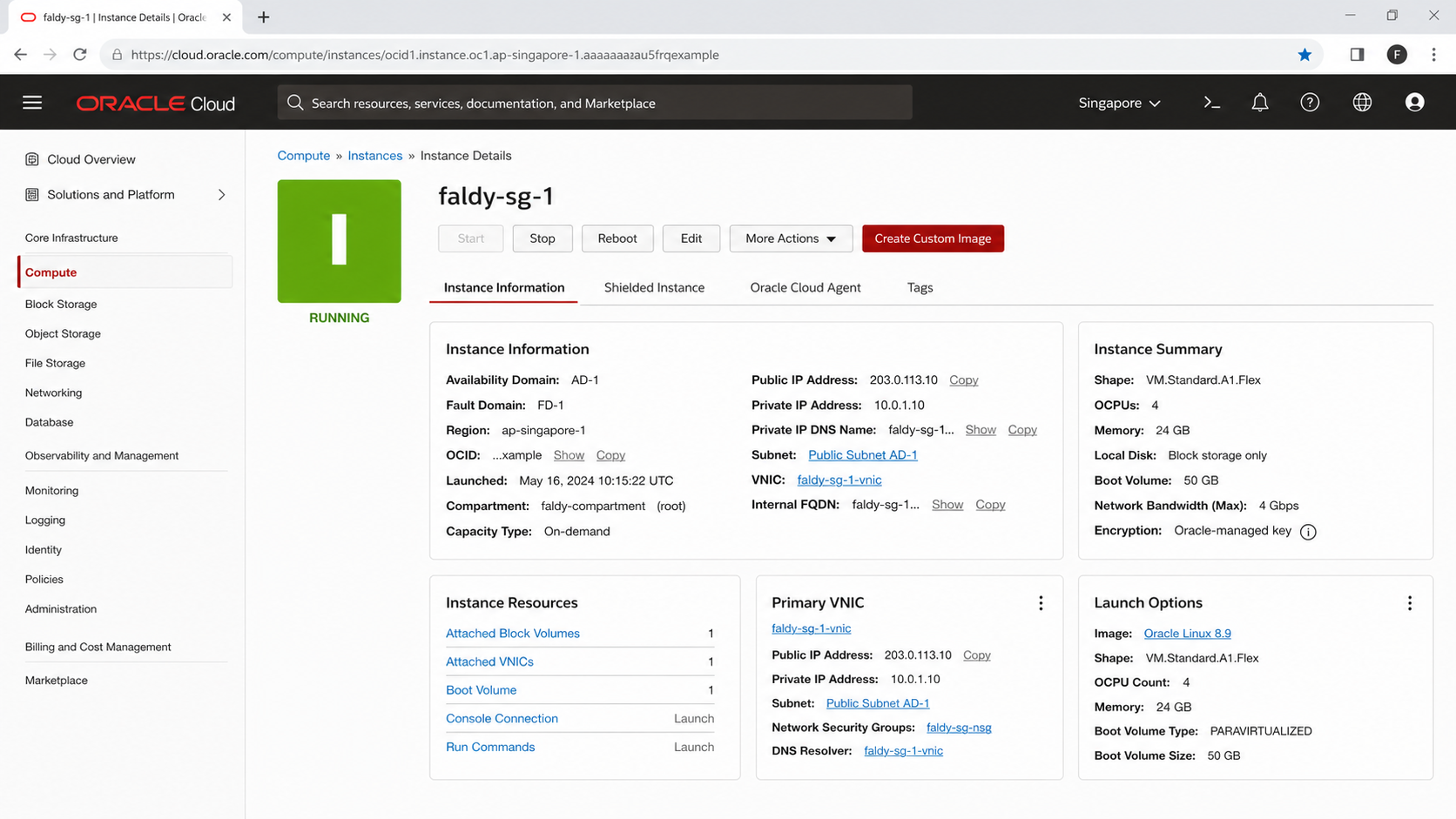
Task: Click the search magnifier icon
Action: click(x=295, y=103)
